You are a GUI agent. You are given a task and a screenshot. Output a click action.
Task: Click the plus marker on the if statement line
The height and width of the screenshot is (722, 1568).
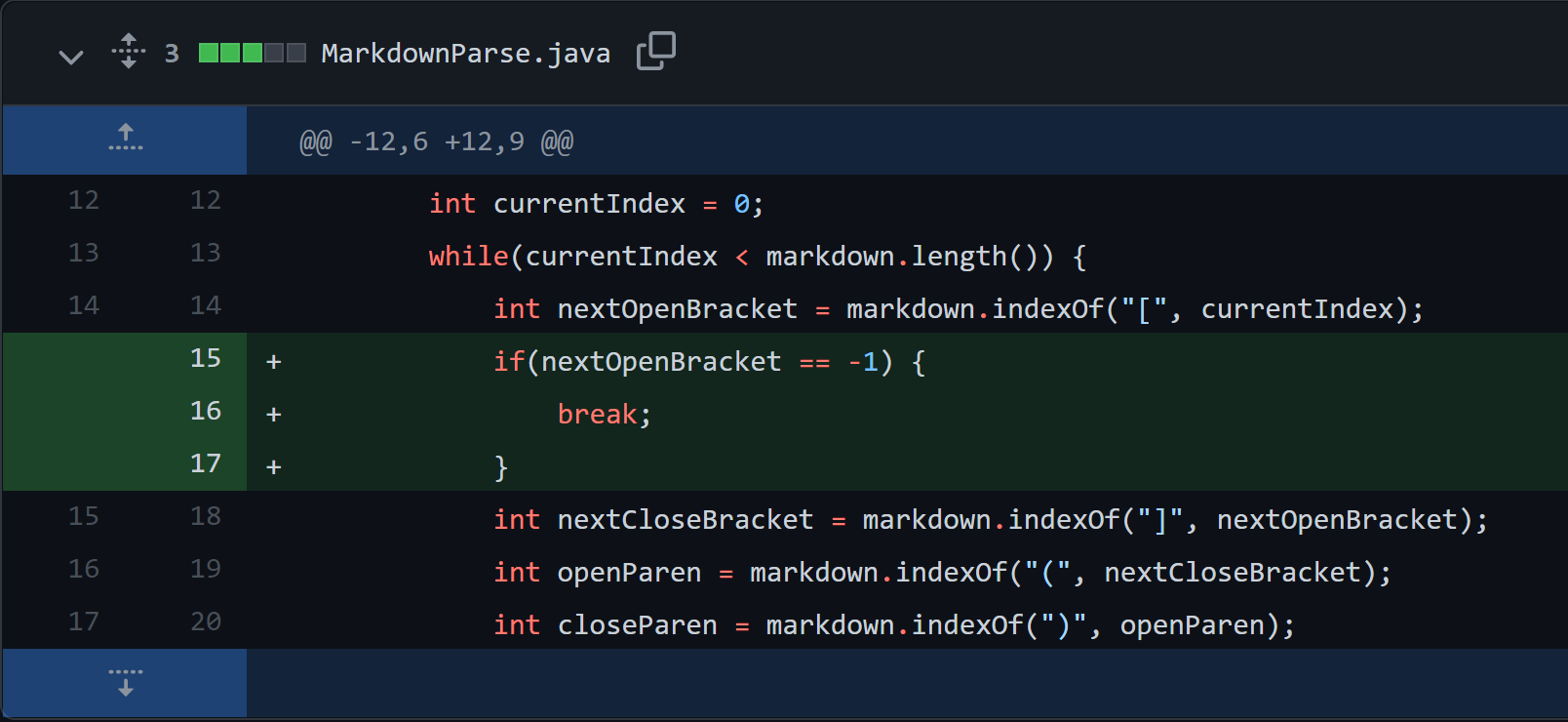tap(274, 362)
